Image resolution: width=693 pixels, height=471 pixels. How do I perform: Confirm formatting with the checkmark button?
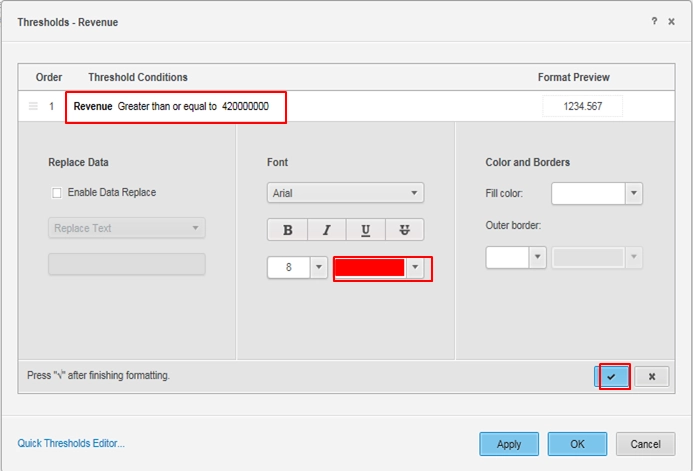[x=611, y=376]
